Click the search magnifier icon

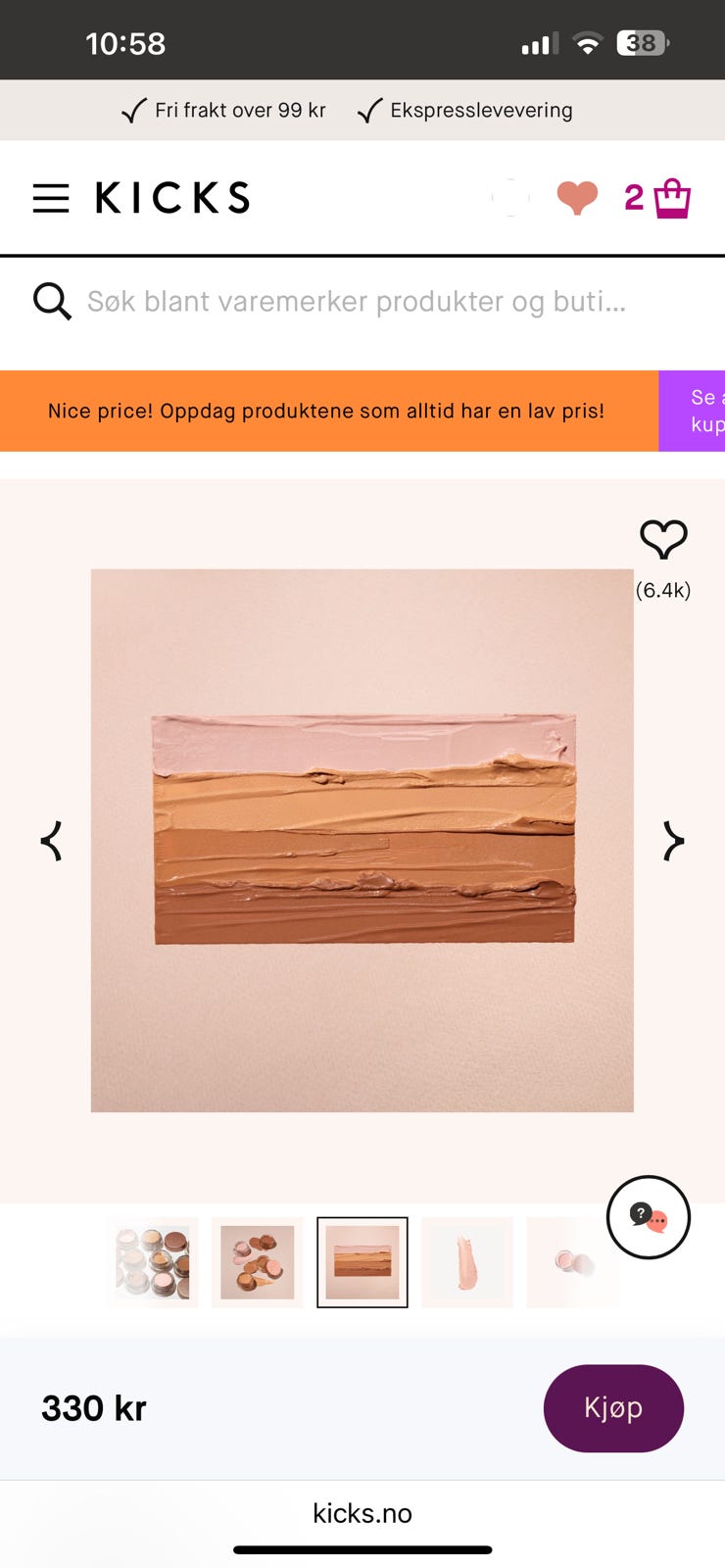52,302
